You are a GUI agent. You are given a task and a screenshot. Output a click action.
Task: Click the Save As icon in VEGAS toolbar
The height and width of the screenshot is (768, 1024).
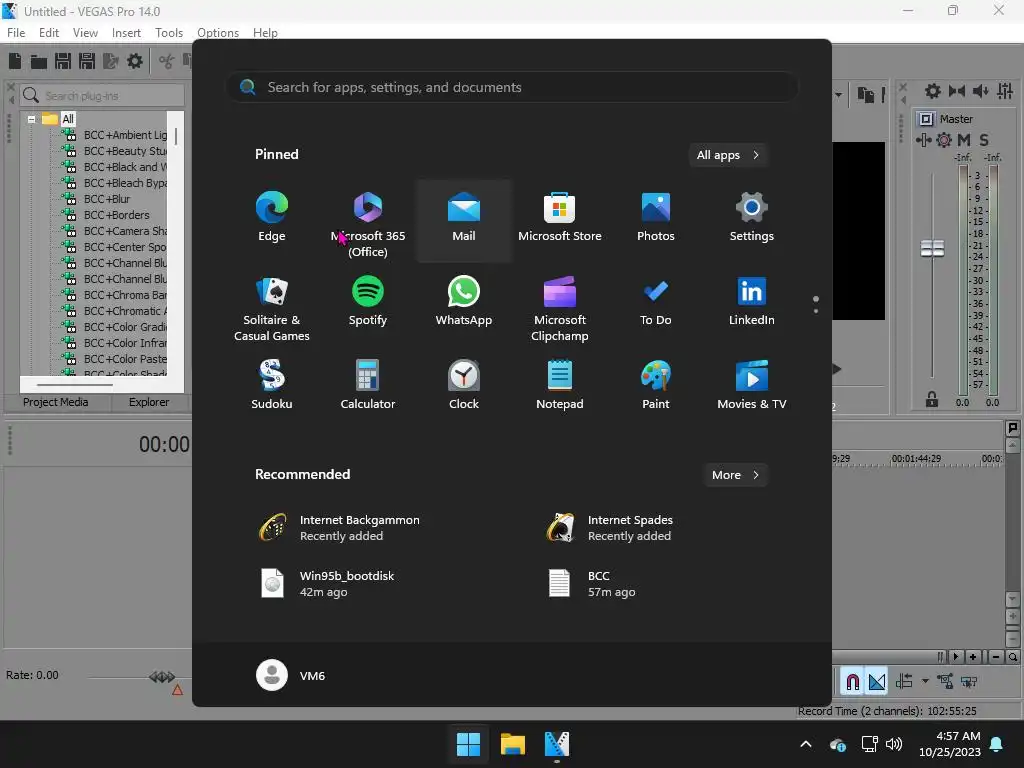(87, 61)
